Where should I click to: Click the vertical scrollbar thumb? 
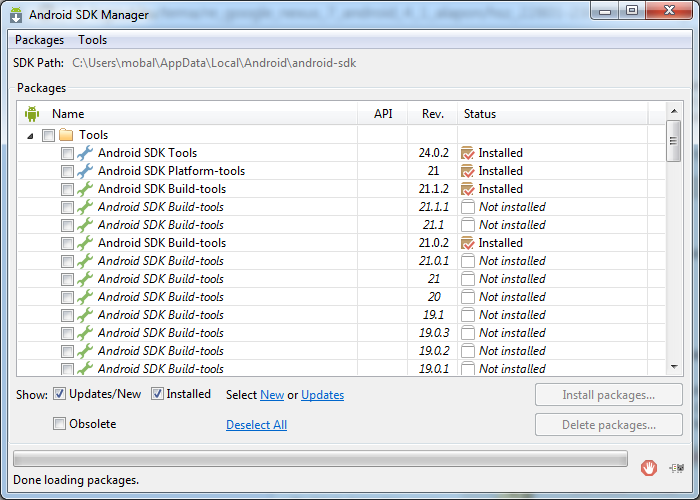coord(674,141)
